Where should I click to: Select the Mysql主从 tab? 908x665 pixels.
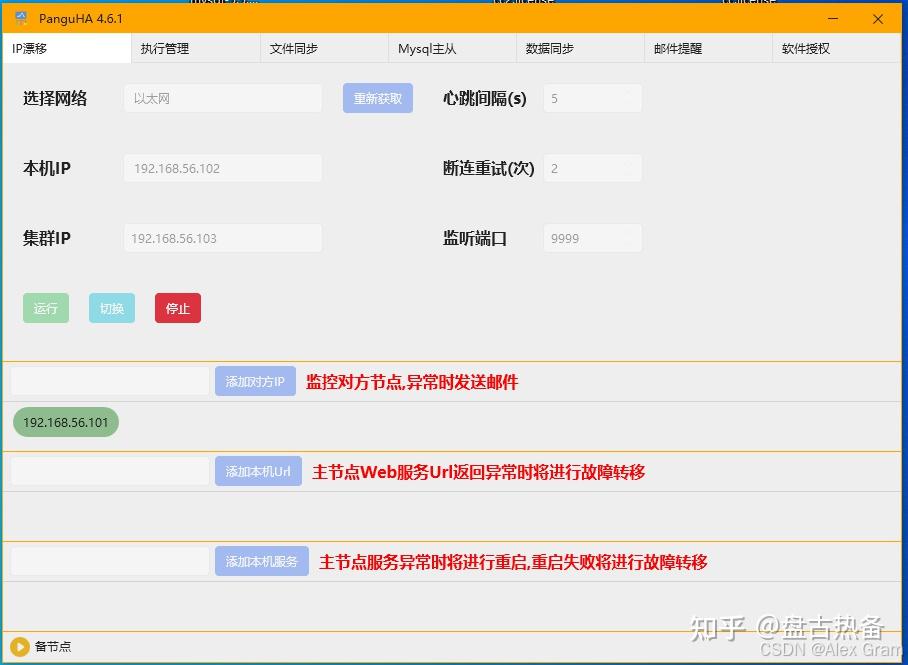coord(427,48)
